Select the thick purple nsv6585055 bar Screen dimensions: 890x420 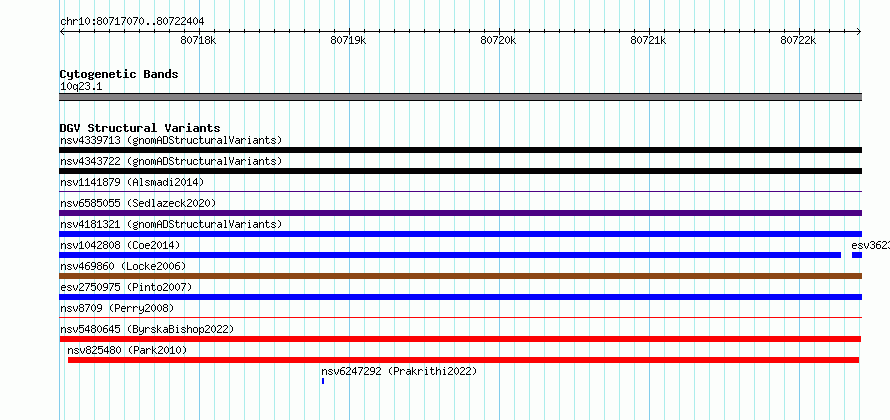click(x=461, y=213)
